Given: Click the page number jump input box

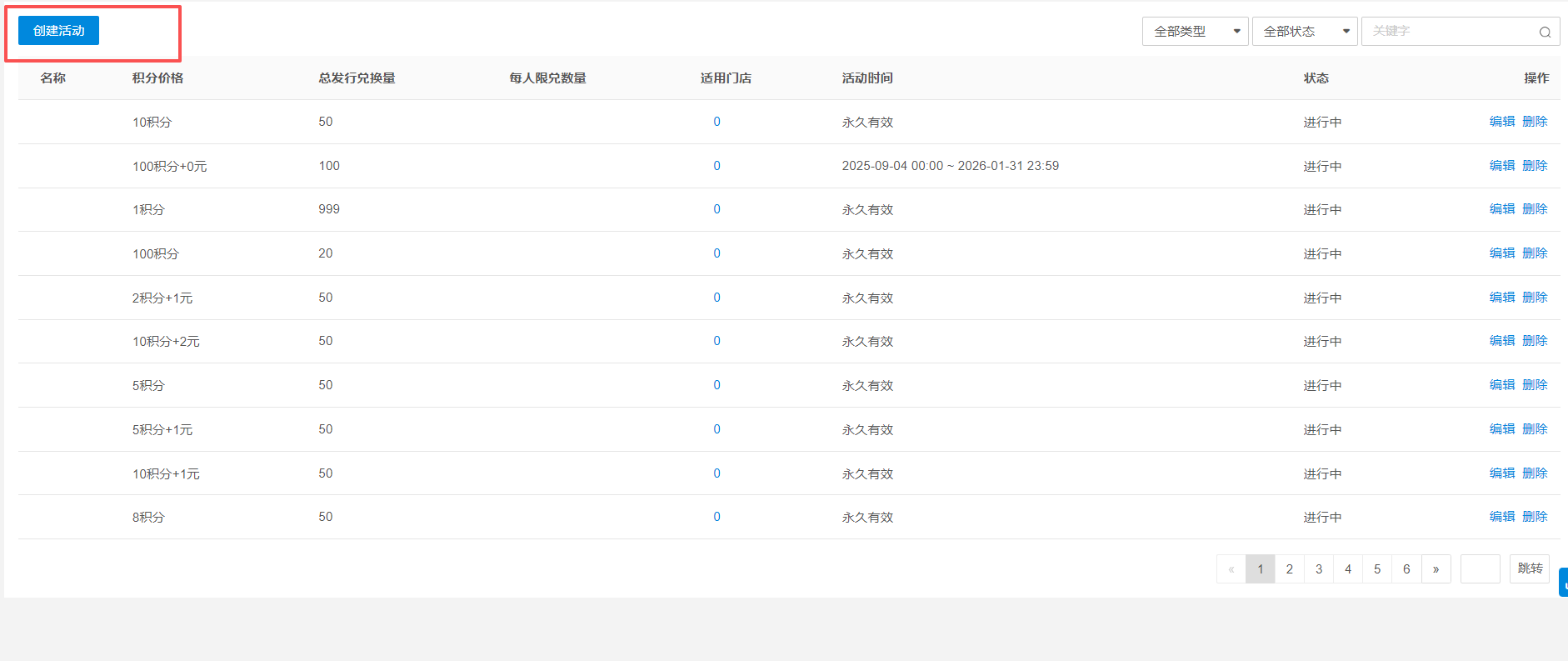Looking at the screenshot, I should [1480, 569].
